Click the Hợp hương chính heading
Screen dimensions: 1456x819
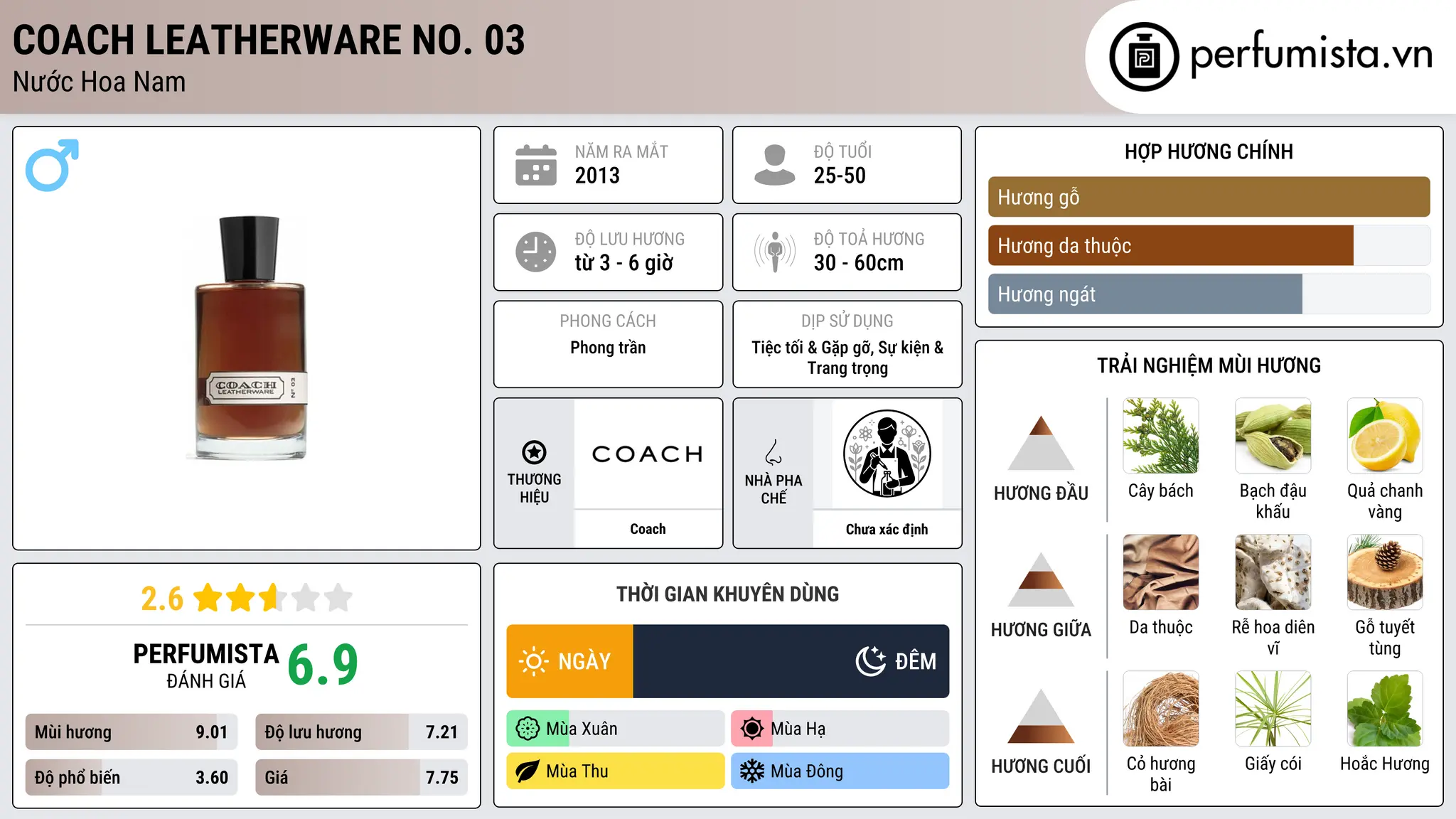1209,151
